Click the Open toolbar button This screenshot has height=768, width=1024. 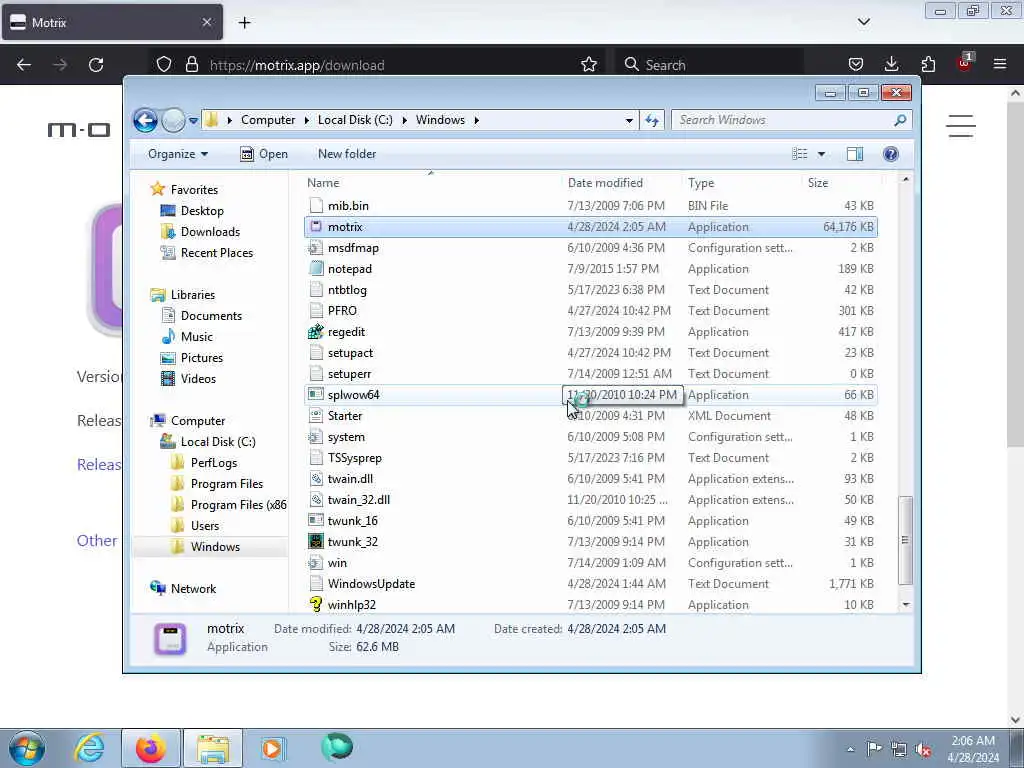[x=264, y=154]
